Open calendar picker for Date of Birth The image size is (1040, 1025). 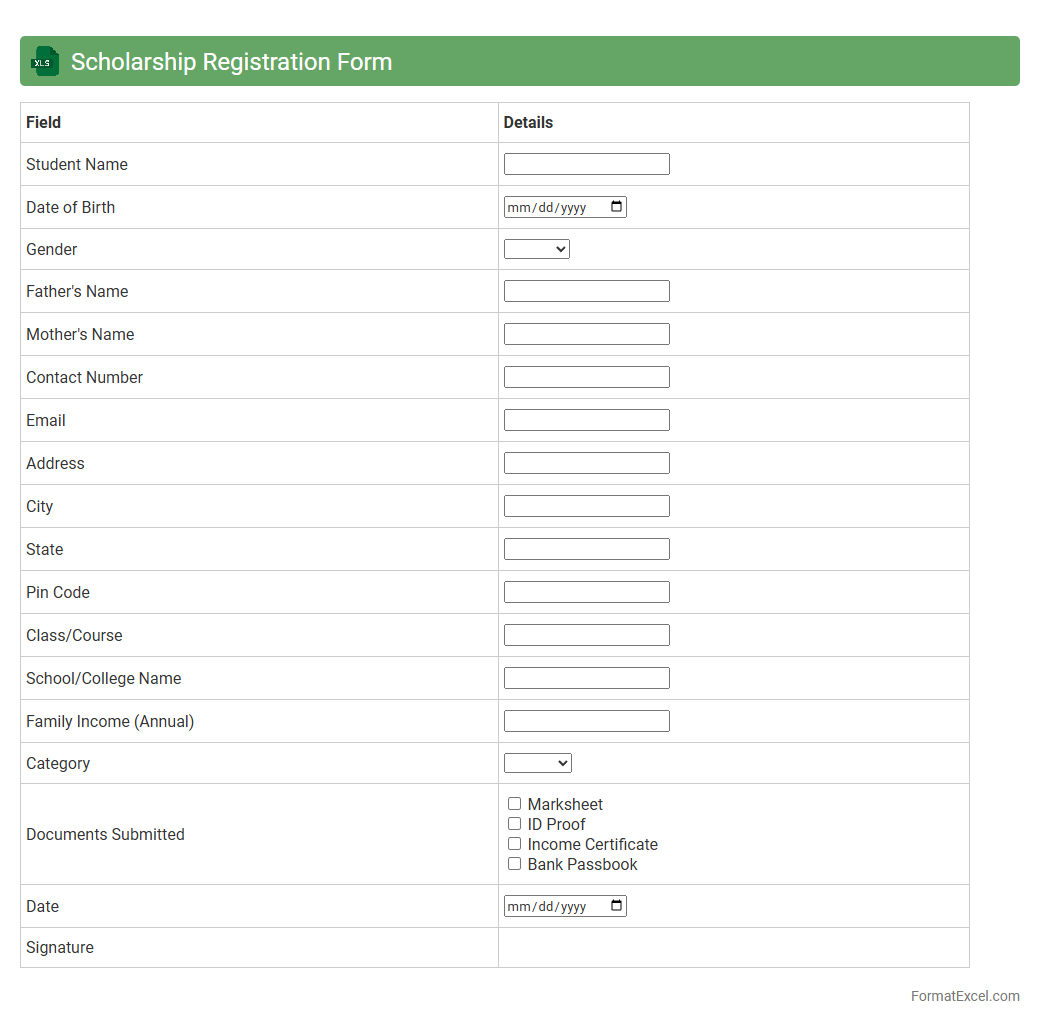pos(617,207)
